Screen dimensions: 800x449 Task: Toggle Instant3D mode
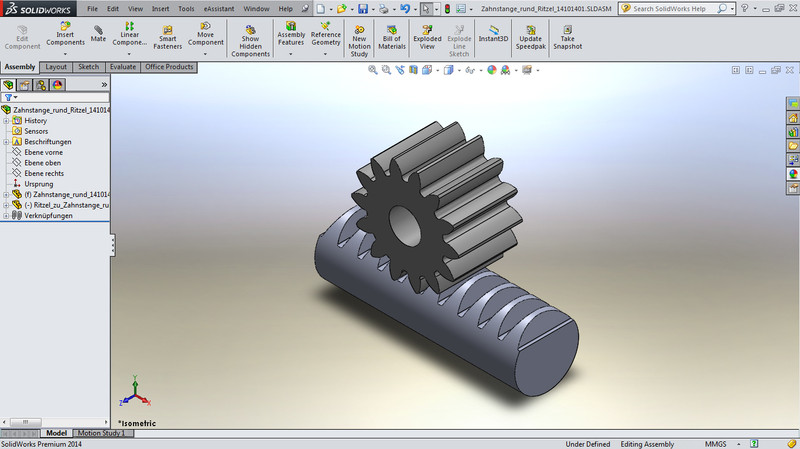(493, 33)
